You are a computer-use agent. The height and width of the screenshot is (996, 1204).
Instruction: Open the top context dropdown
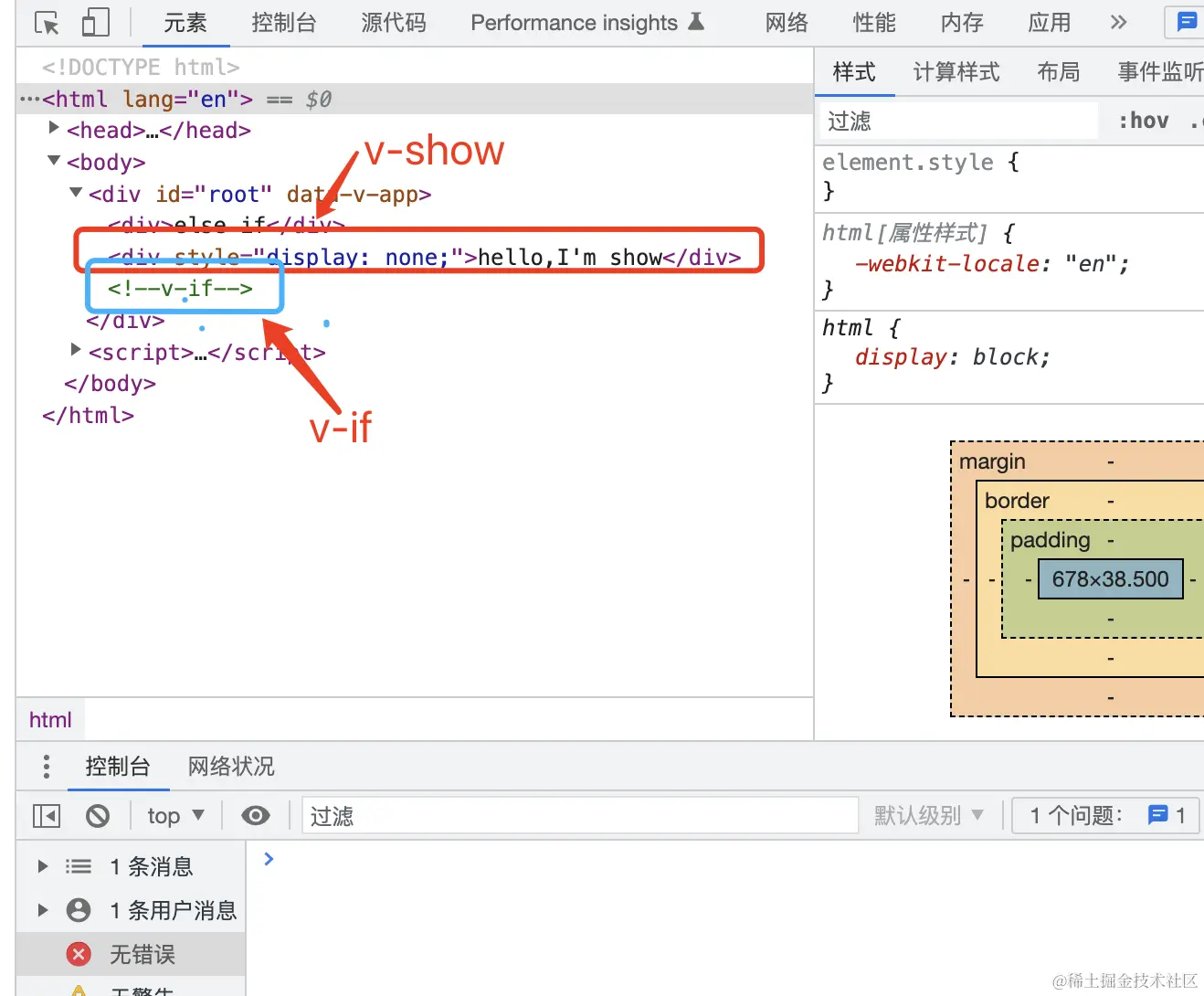(175, 816)
